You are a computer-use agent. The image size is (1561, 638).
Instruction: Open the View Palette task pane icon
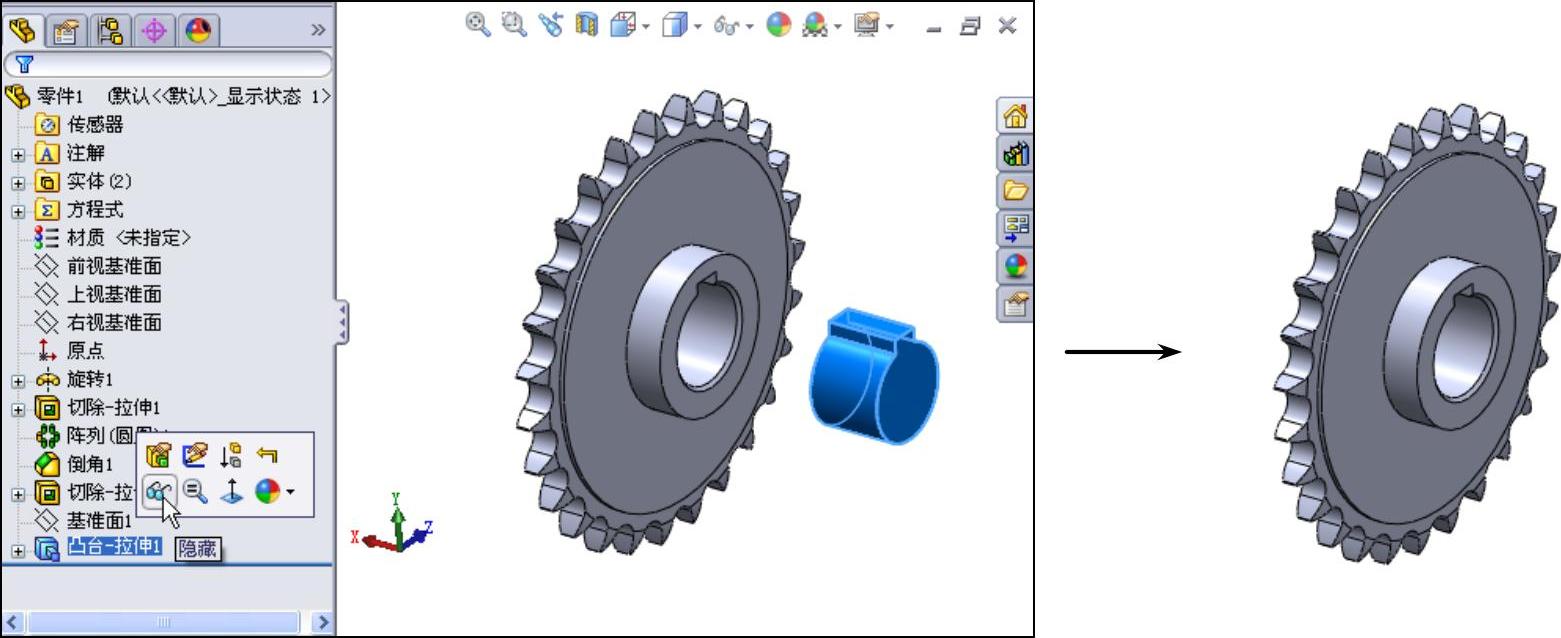pos(1015,229)
